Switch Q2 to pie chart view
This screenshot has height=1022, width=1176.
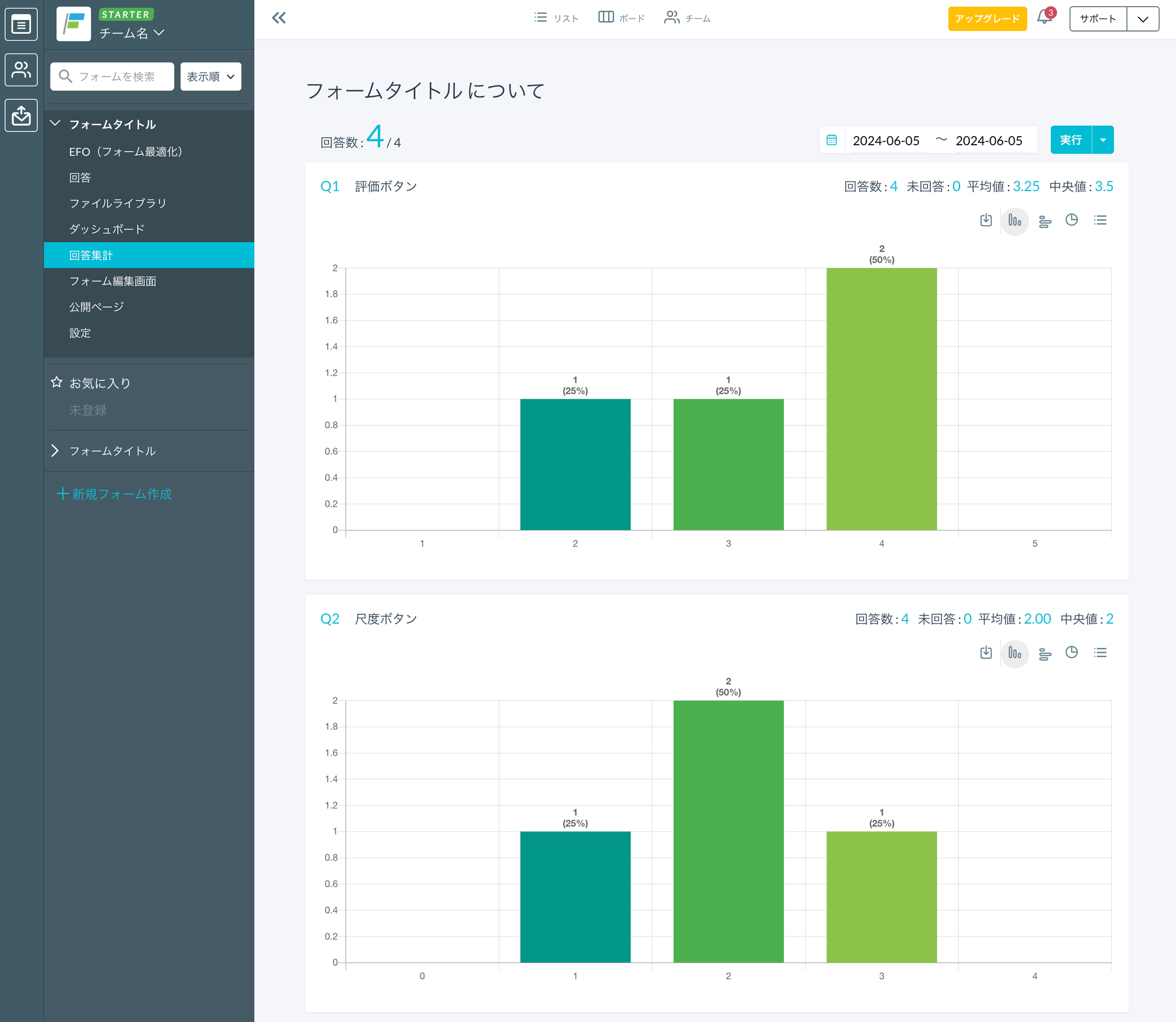tap(1071, 653)
